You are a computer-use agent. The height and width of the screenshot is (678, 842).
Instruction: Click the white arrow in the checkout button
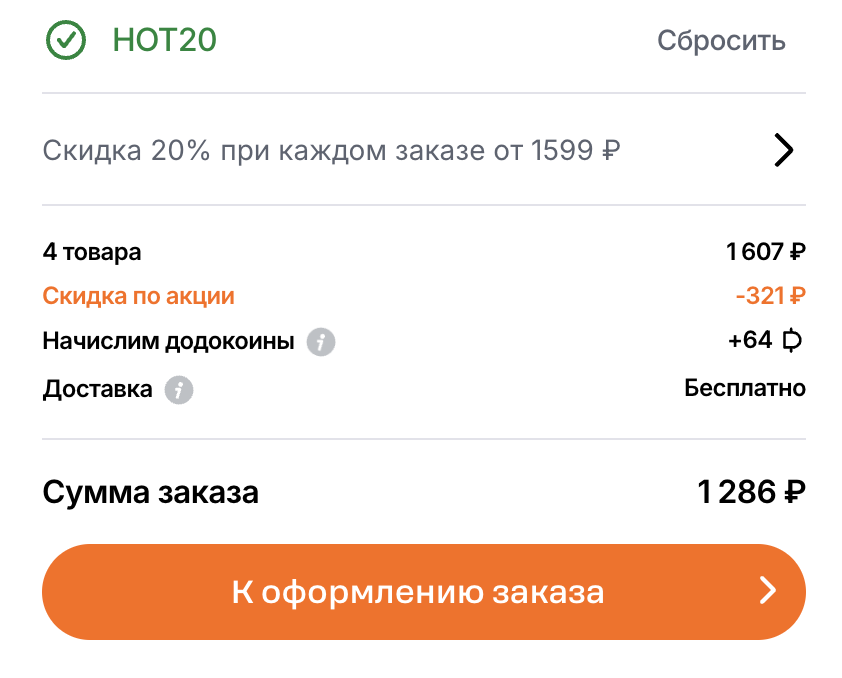coord(768,592)
